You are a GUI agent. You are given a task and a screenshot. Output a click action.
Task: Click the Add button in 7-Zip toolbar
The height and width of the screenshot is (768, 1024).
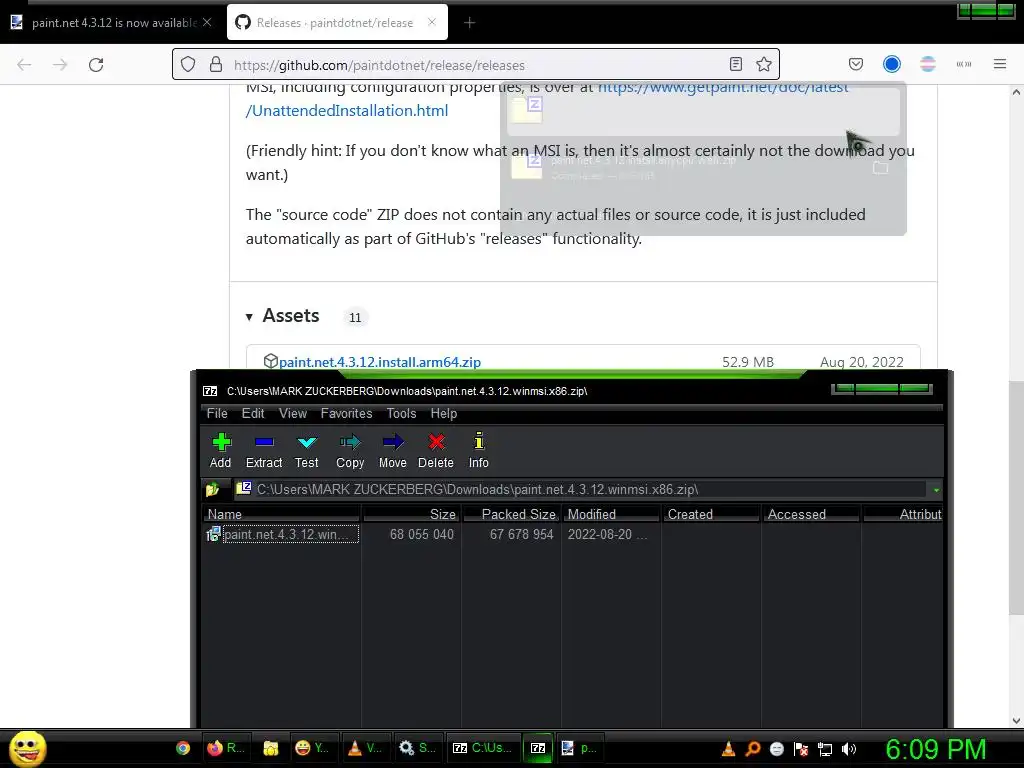coord(221,451)
